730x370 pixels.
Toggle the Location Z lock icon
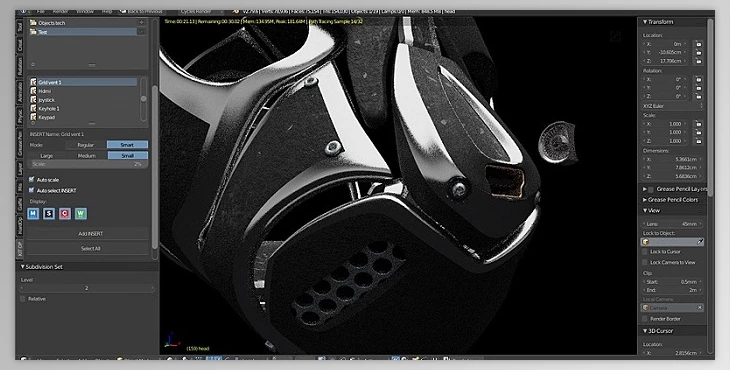coord(697,61)
